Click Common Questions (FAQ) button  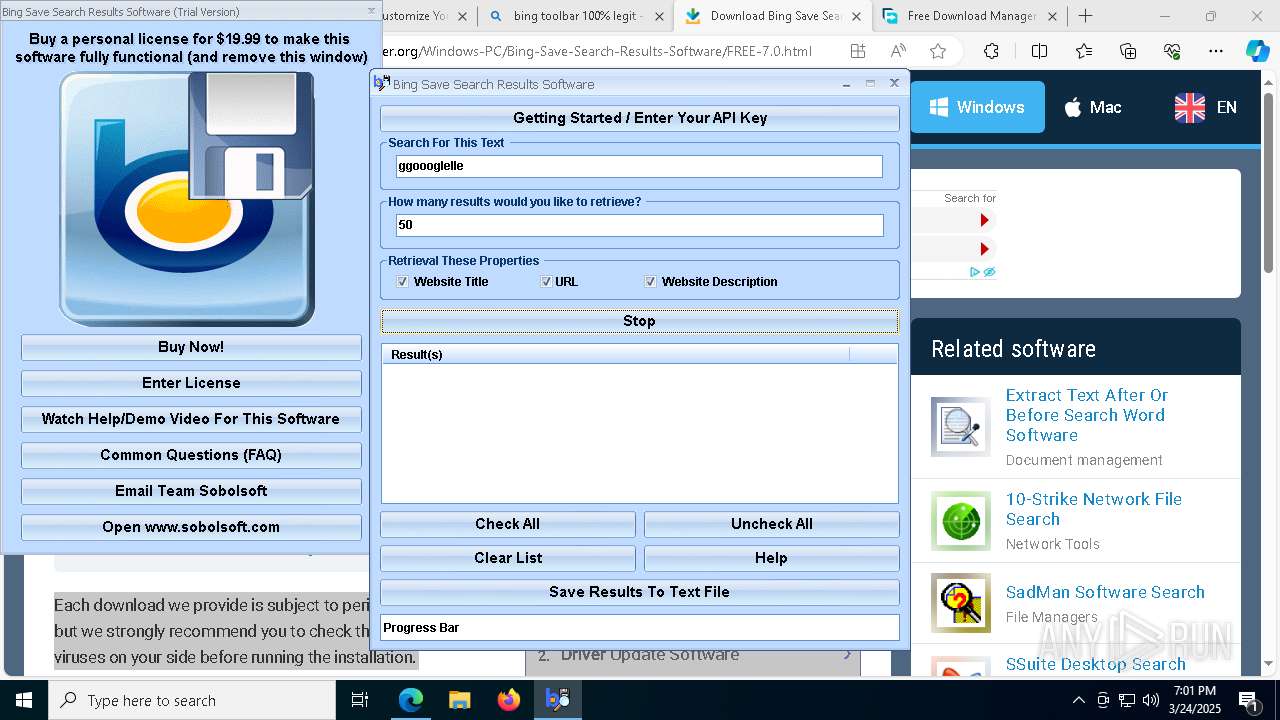click(191, 455)
